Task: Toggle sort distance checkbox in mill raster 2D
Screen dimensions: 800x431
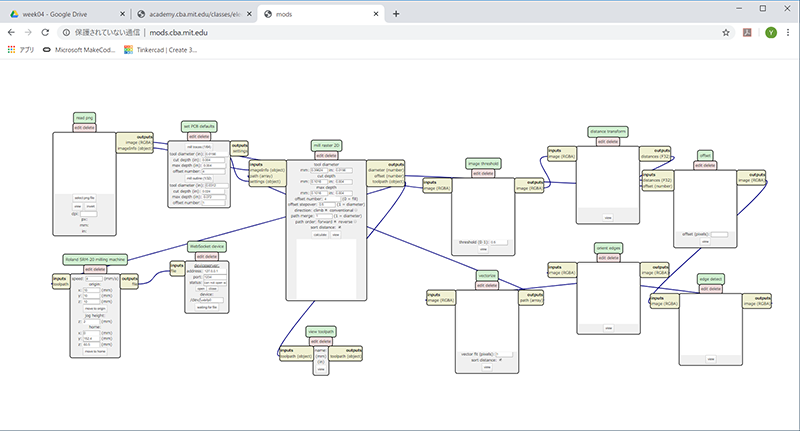Action: click(340, 227)
